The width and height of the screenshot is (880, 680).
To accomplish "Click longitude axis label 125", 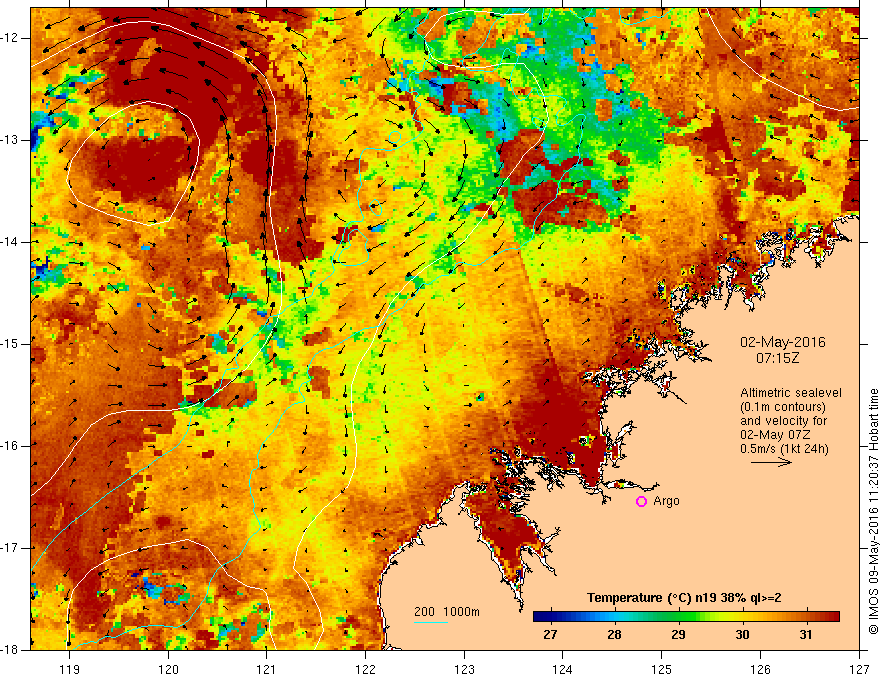I will pos(662,669).
